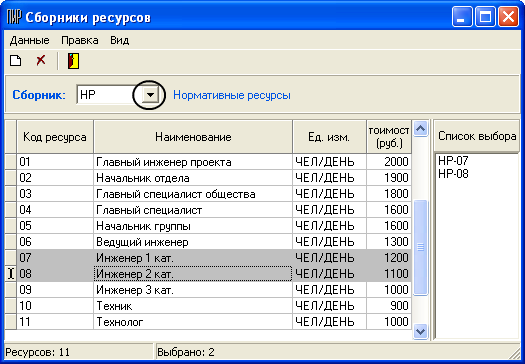Viewport: 525px width, 364px height.
Task: Click the Ед. изм. column header
Action: tap(329, 137)
